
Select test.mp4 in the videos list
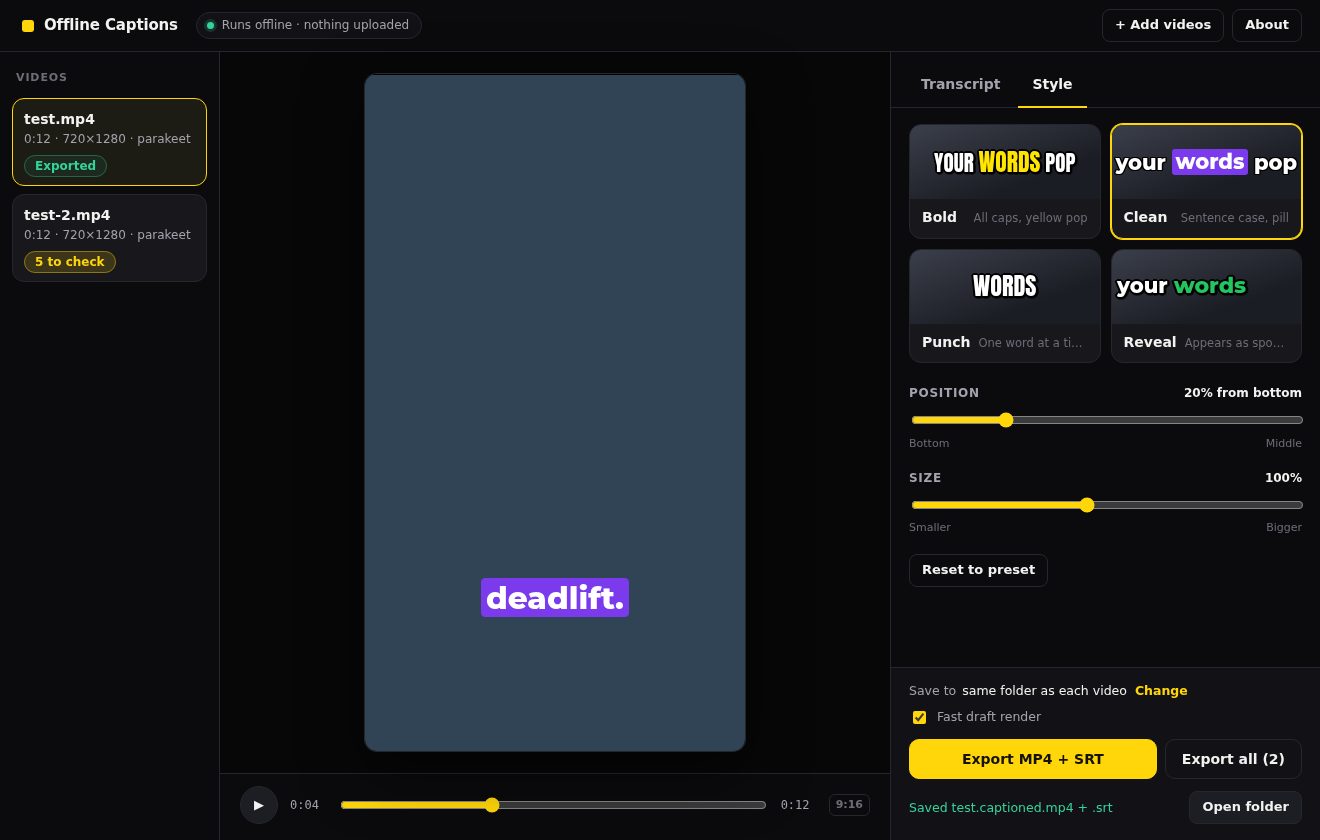(x=109, y=142)
